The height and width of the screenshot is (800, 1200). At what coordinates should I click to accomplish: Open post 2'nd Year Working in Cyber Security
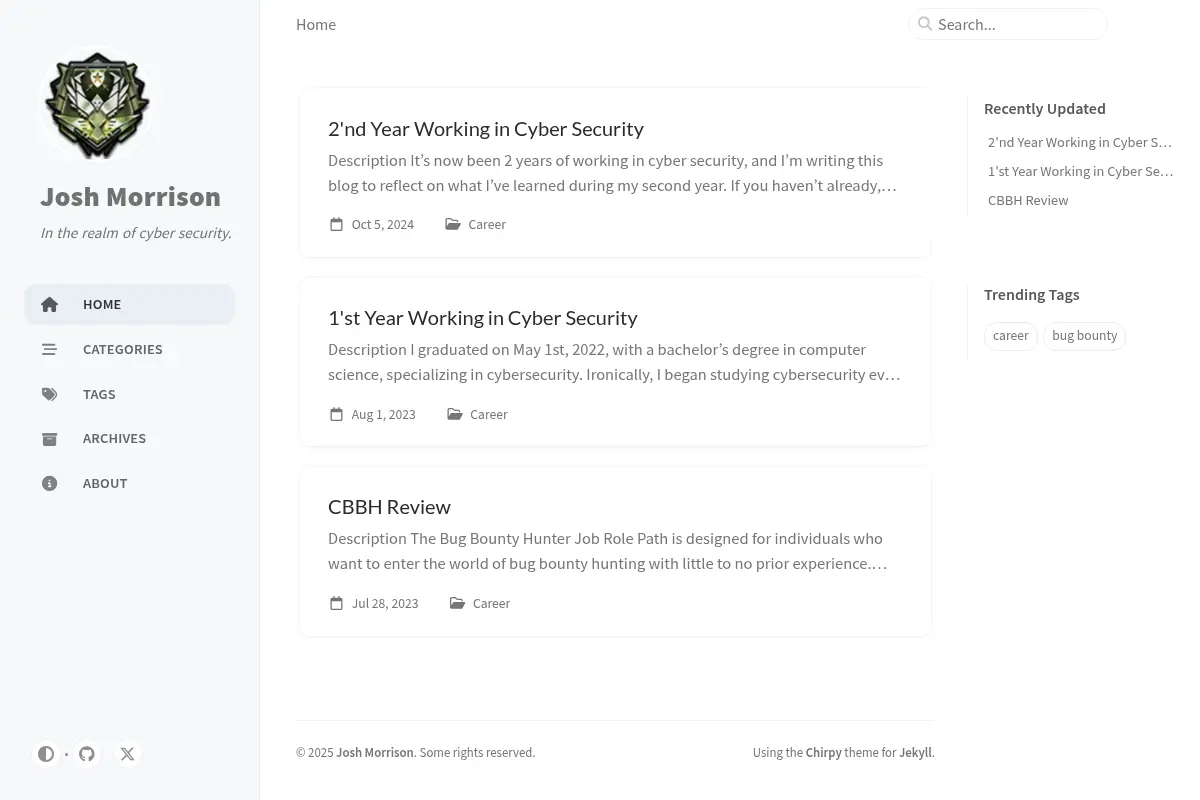point(486,128)
